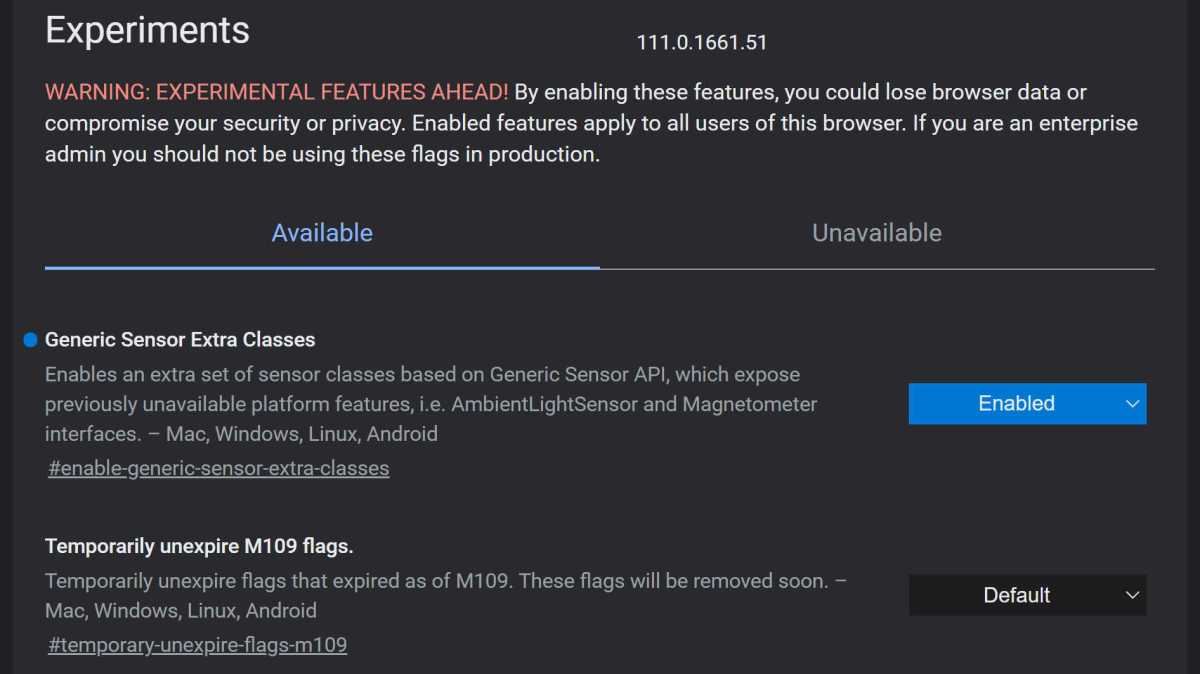The height and width of the screenshot is (674, 1200).
Task: Click the blue underline beneath Available tab
Action: 322,267
